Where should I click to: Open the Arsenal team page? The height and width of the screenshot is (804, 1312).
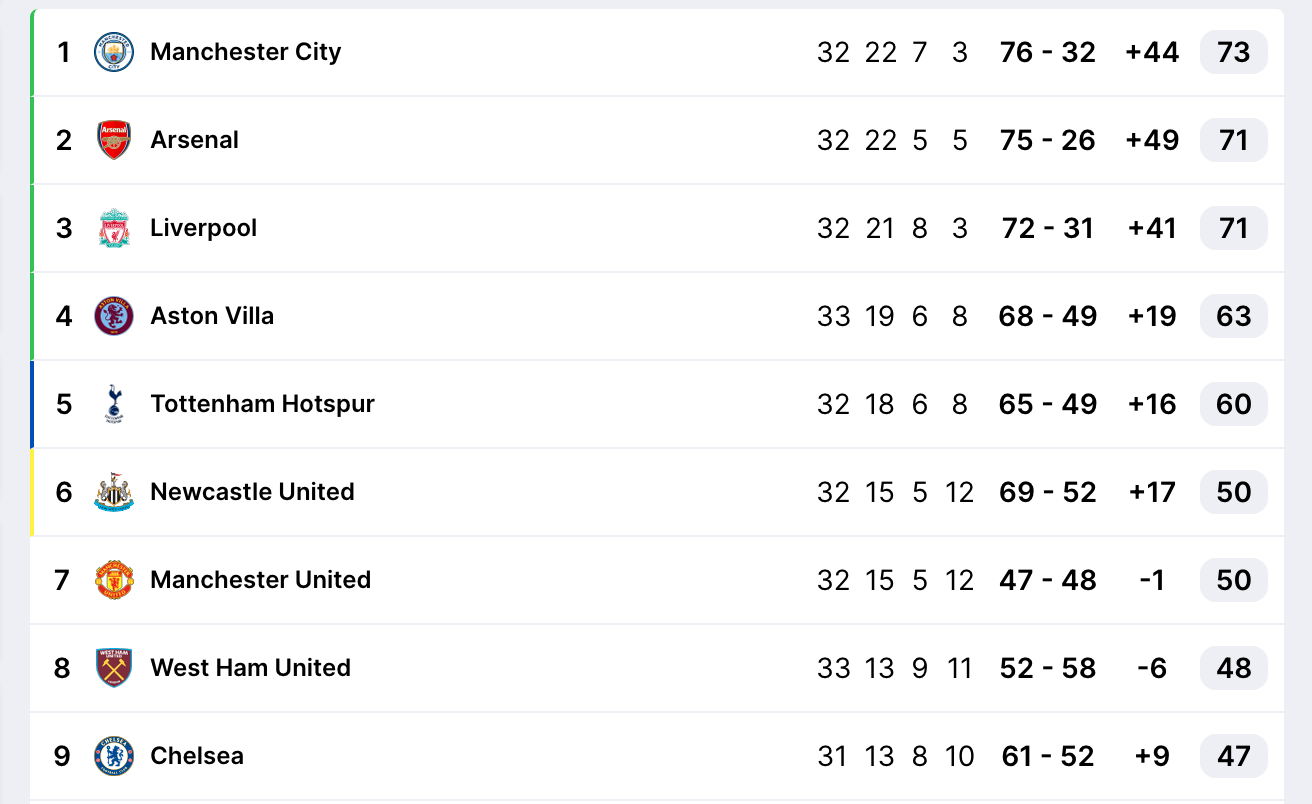pyautogui.click(x=195, y=140)
